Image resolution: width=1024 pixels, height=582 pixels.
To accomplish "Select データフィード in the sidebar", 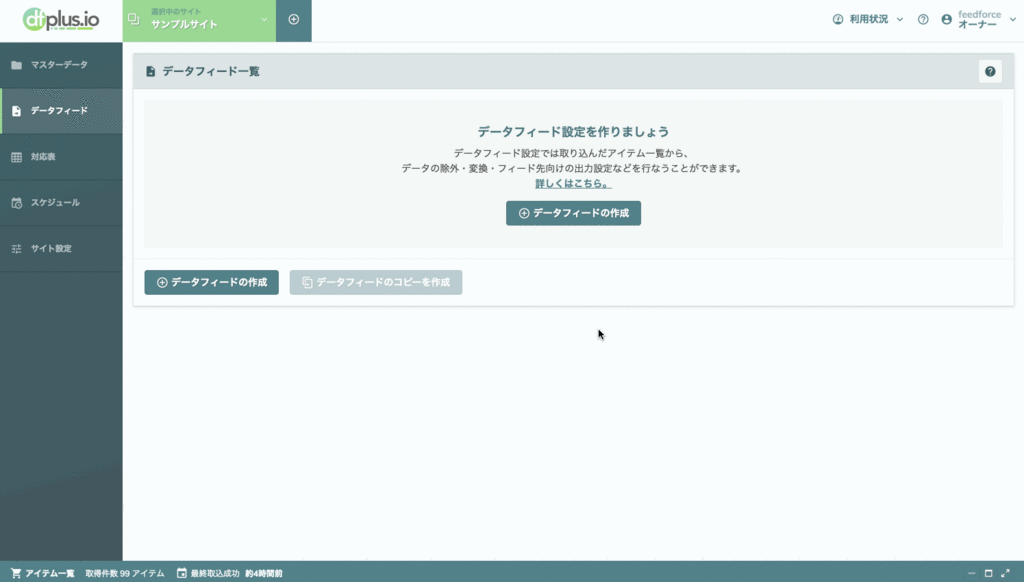I will [61, 111].
